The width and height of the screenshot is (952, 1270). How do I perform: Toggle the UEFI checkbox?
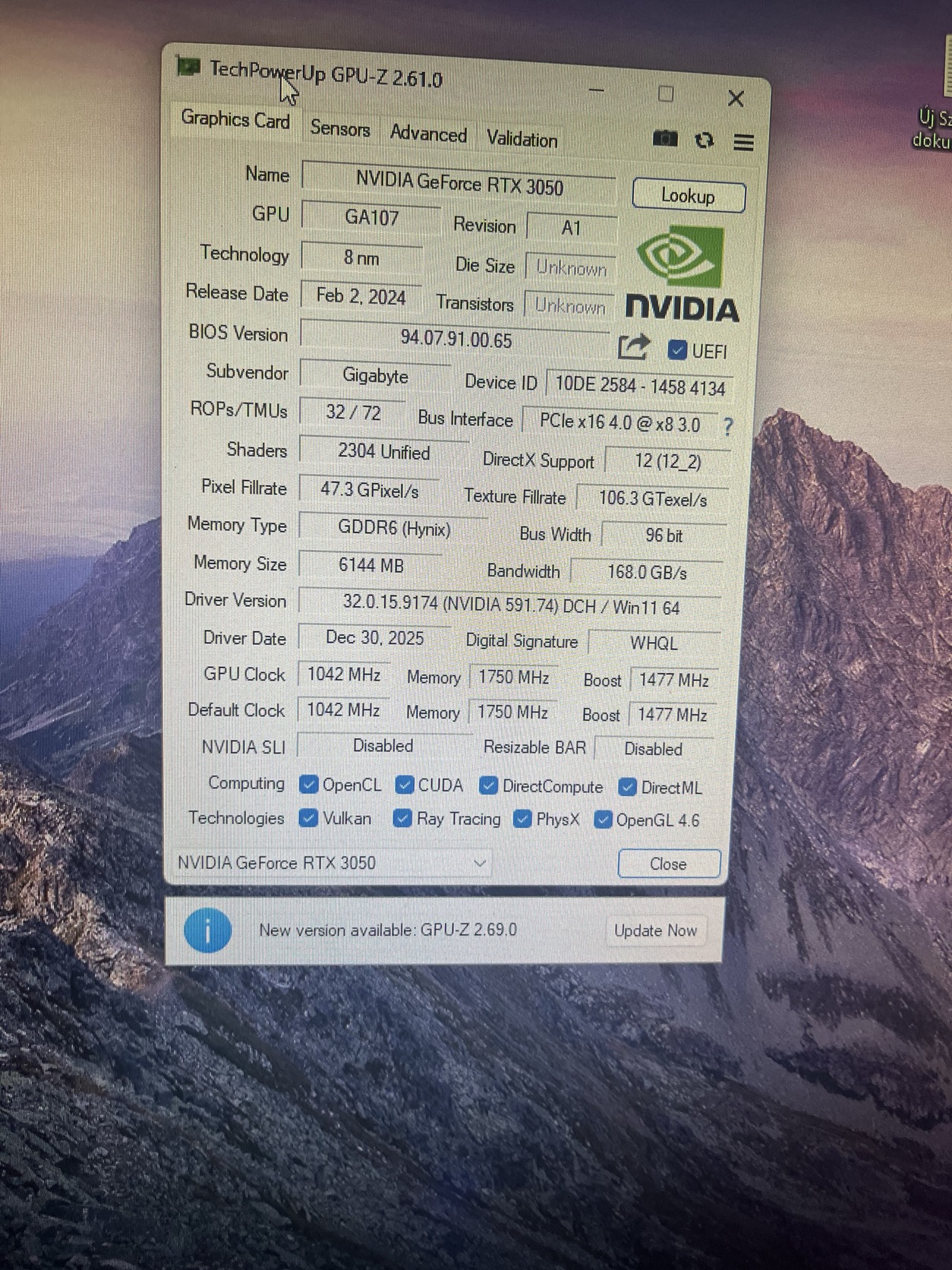coord(677,350)
